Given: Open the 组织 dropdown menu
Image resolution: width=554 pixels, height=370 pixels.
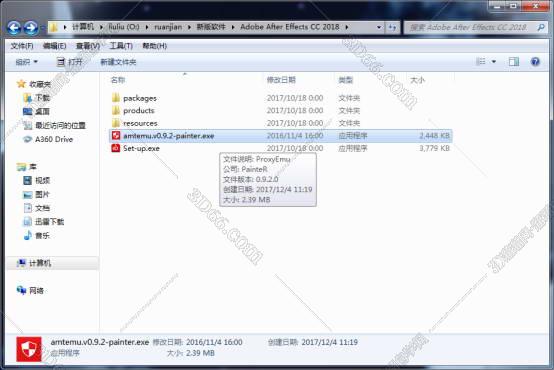Looking at the screenshot, I should (x=26, y=62).
